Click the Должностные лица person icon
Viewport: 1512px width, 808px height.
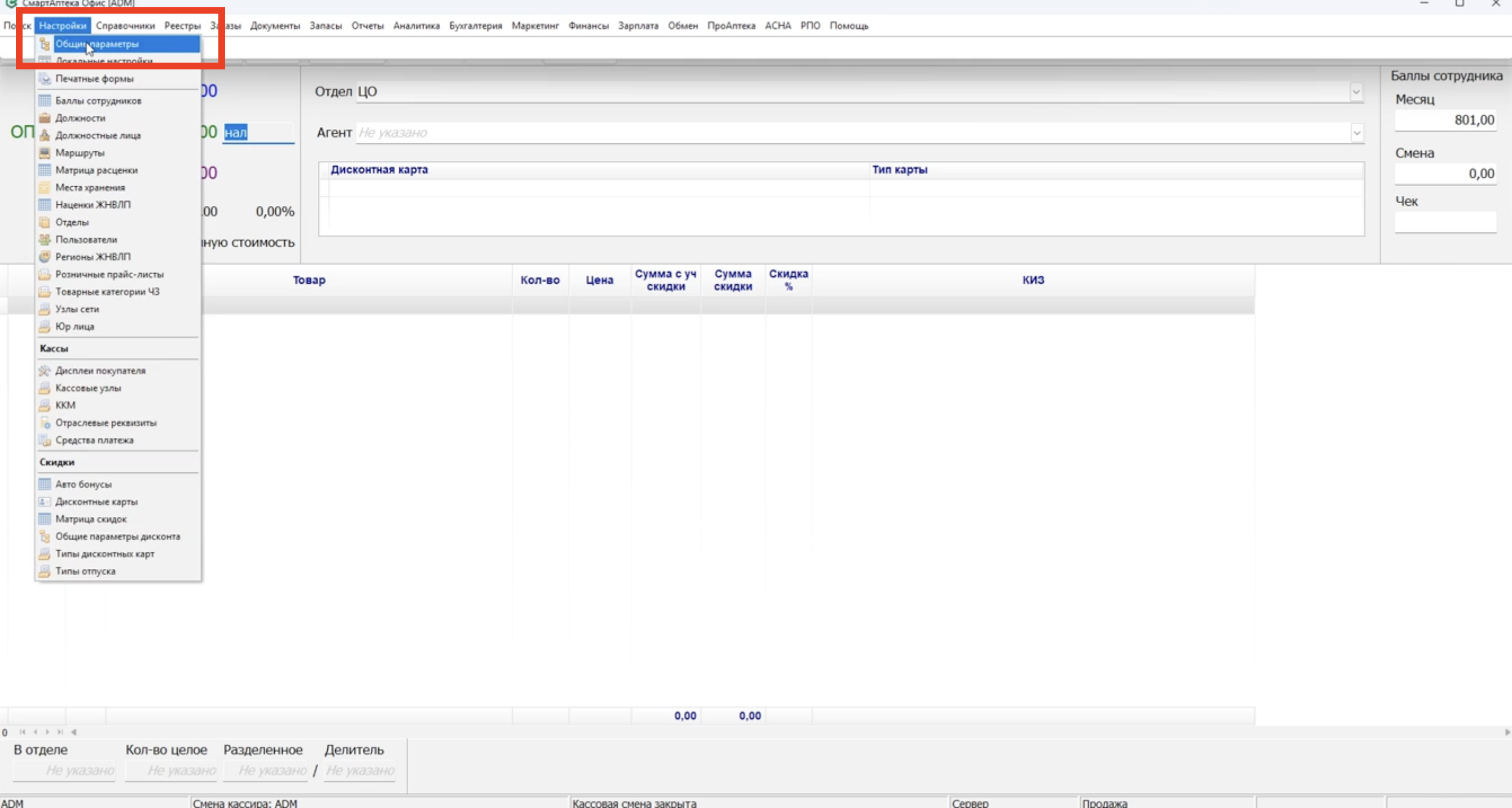tap(45, 135)
